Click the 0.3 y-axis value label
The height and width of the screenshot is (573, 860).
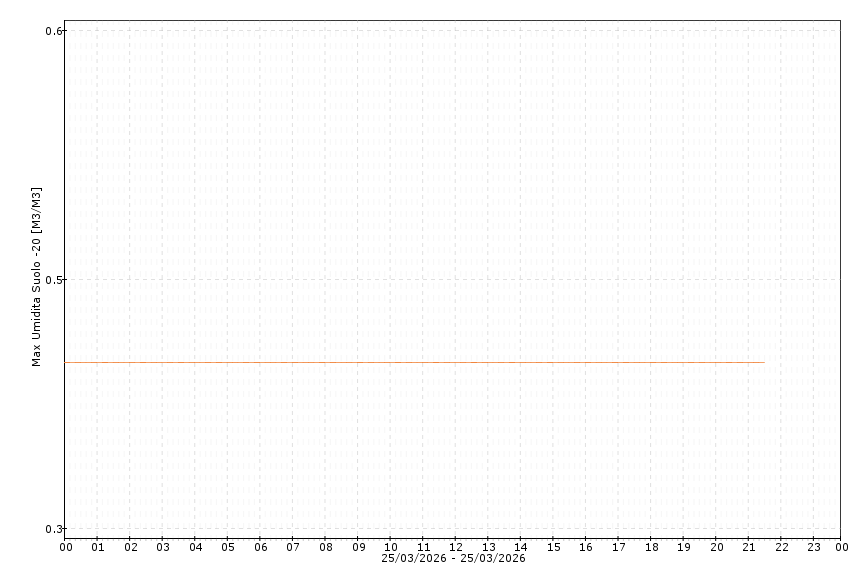pyautogui.click(x=54, y=529)
